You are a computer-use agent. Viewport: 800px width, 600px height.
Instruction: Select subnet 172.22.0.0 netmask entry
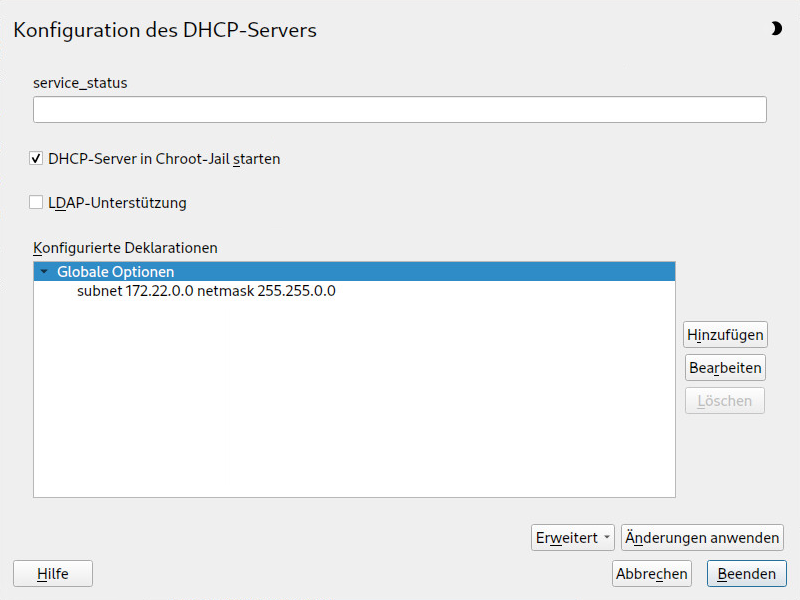click(206, 291)
